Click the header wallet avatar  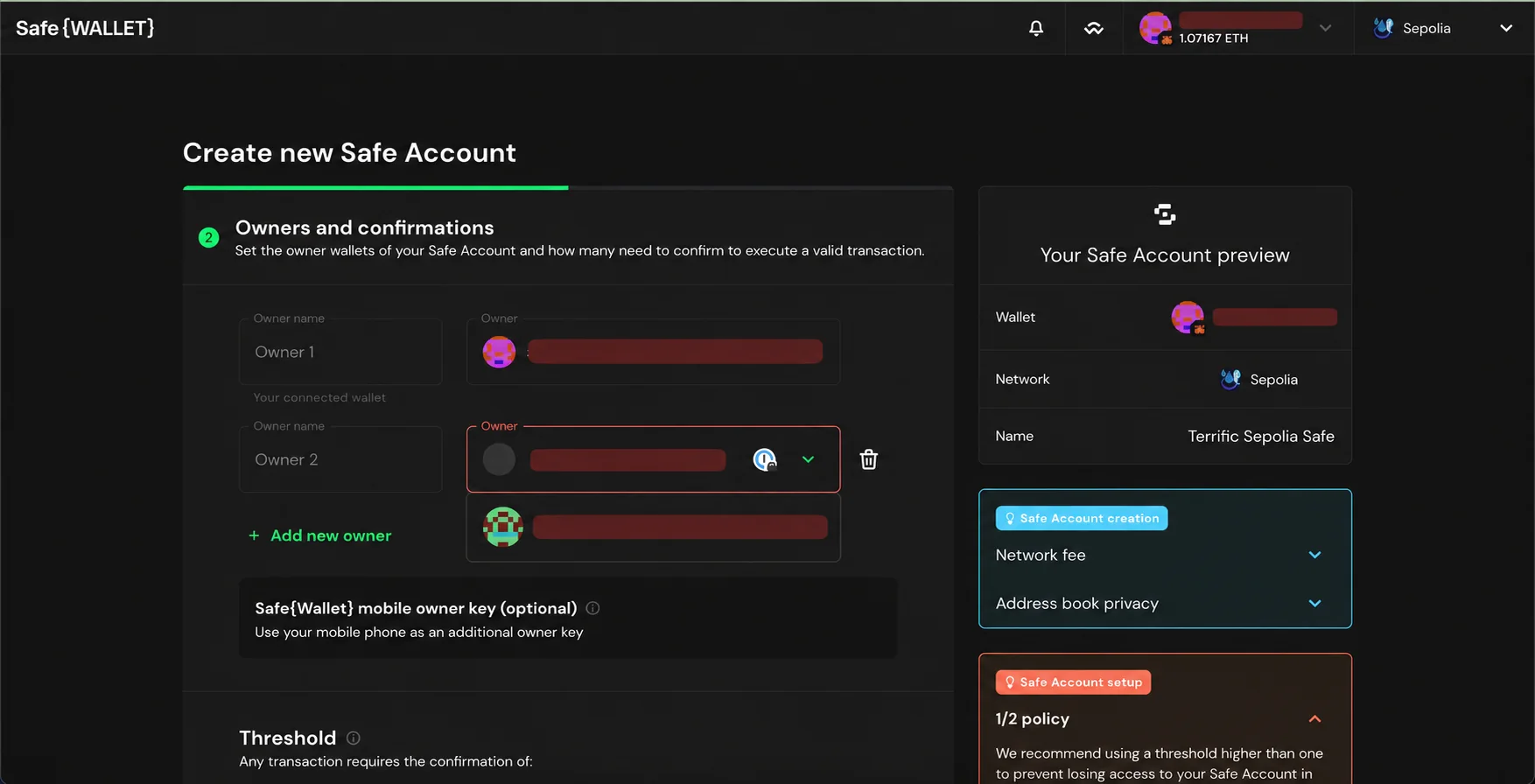1155,28
